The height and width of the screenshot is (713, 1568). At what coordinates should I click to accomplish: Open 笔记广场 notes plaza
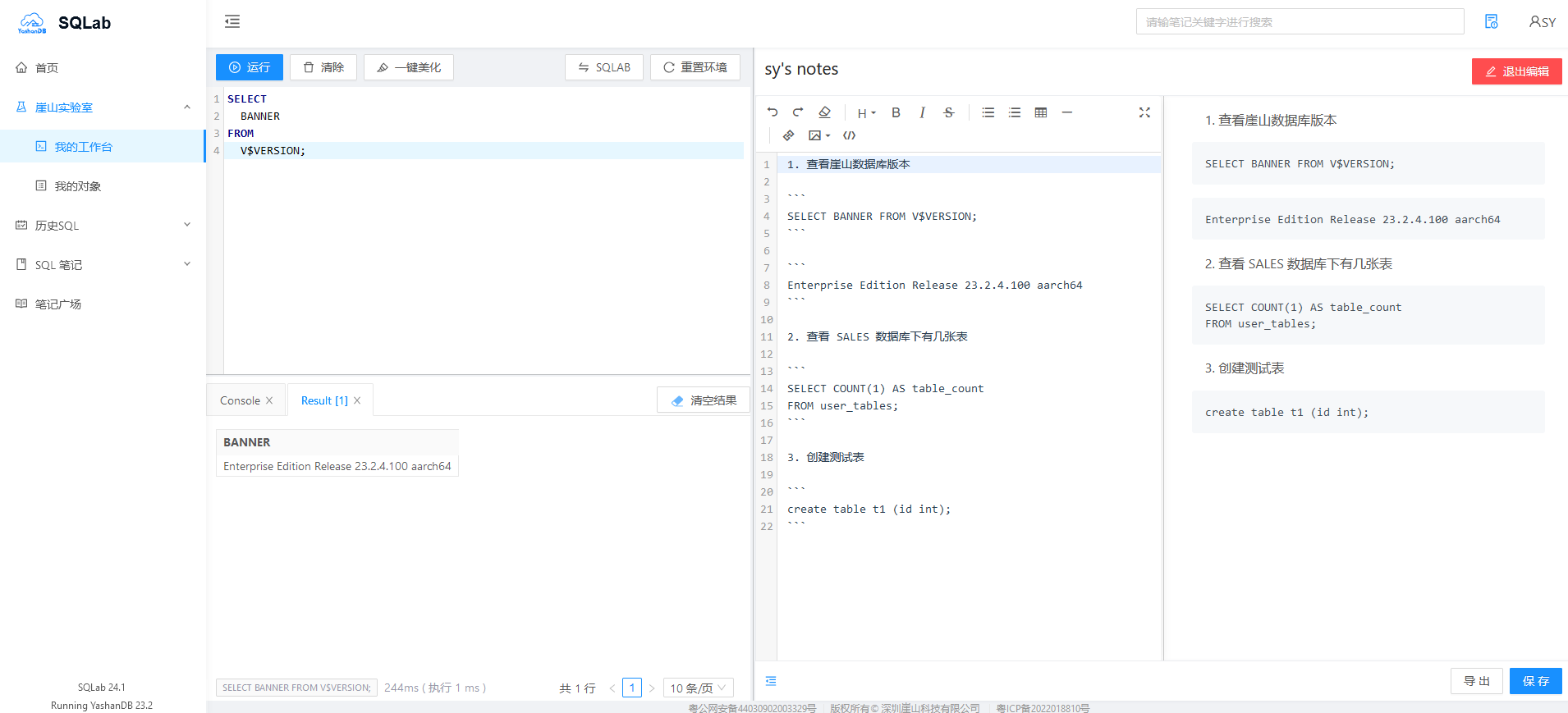(x=103, y=304)
